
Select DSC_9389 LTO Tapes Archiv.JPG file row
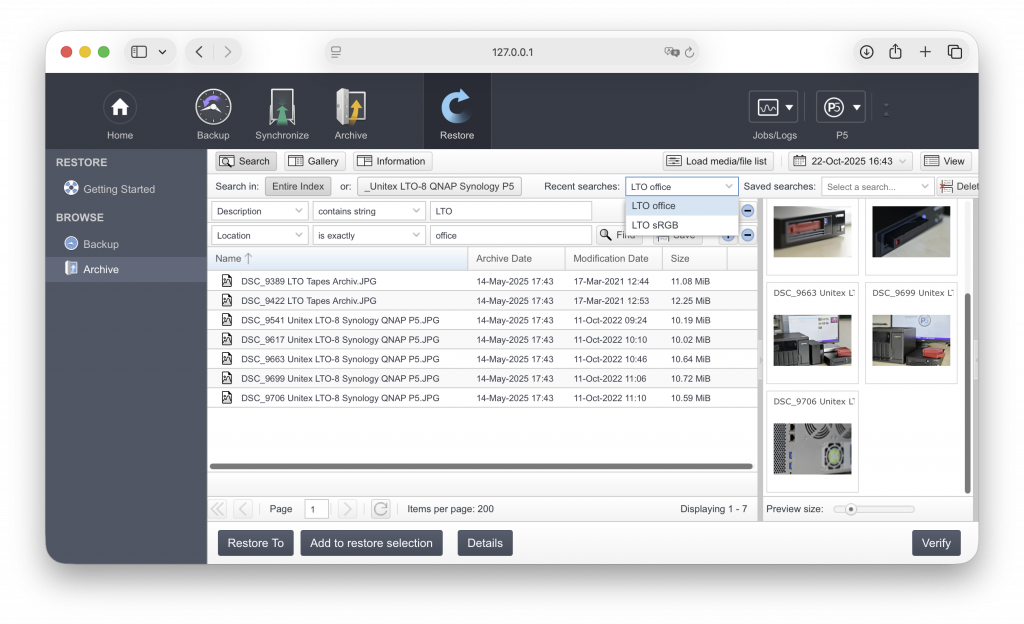[308, 281]
